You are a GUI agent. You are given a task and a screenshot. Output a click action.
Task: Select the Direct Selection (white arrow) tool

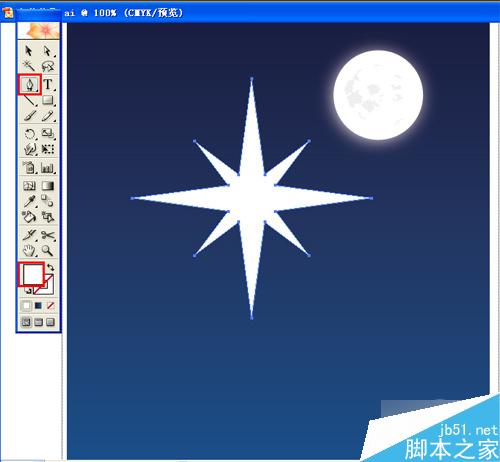[x=47, y=51]
